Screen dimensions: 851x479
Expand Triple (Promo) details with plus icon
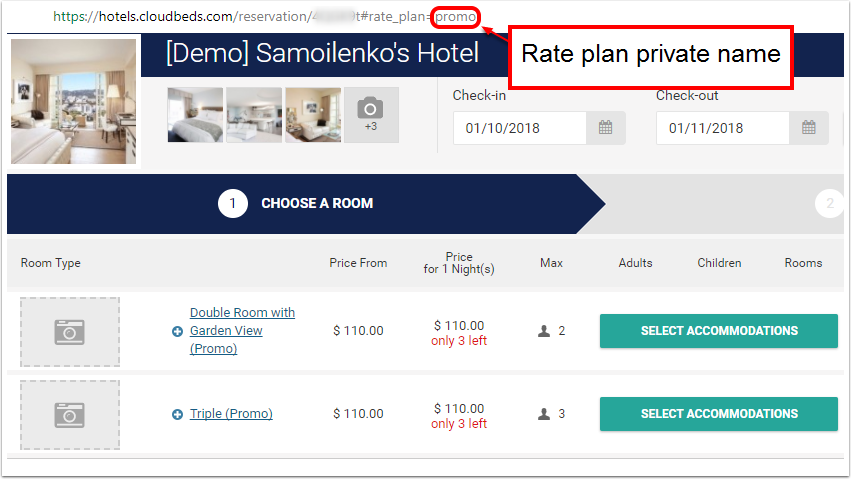pyautogui.click(x=178, y=414)
